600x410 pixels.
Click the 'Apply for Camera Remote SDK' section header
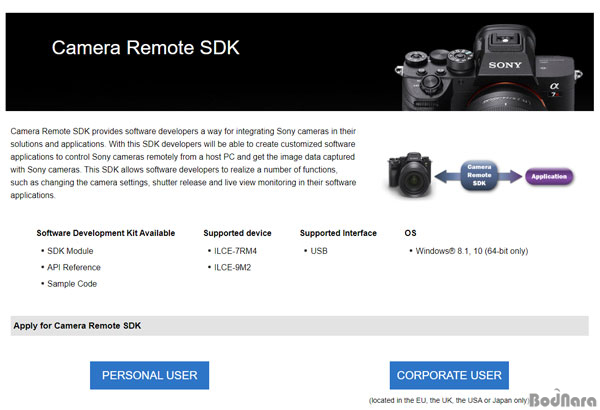click(299, 326)
